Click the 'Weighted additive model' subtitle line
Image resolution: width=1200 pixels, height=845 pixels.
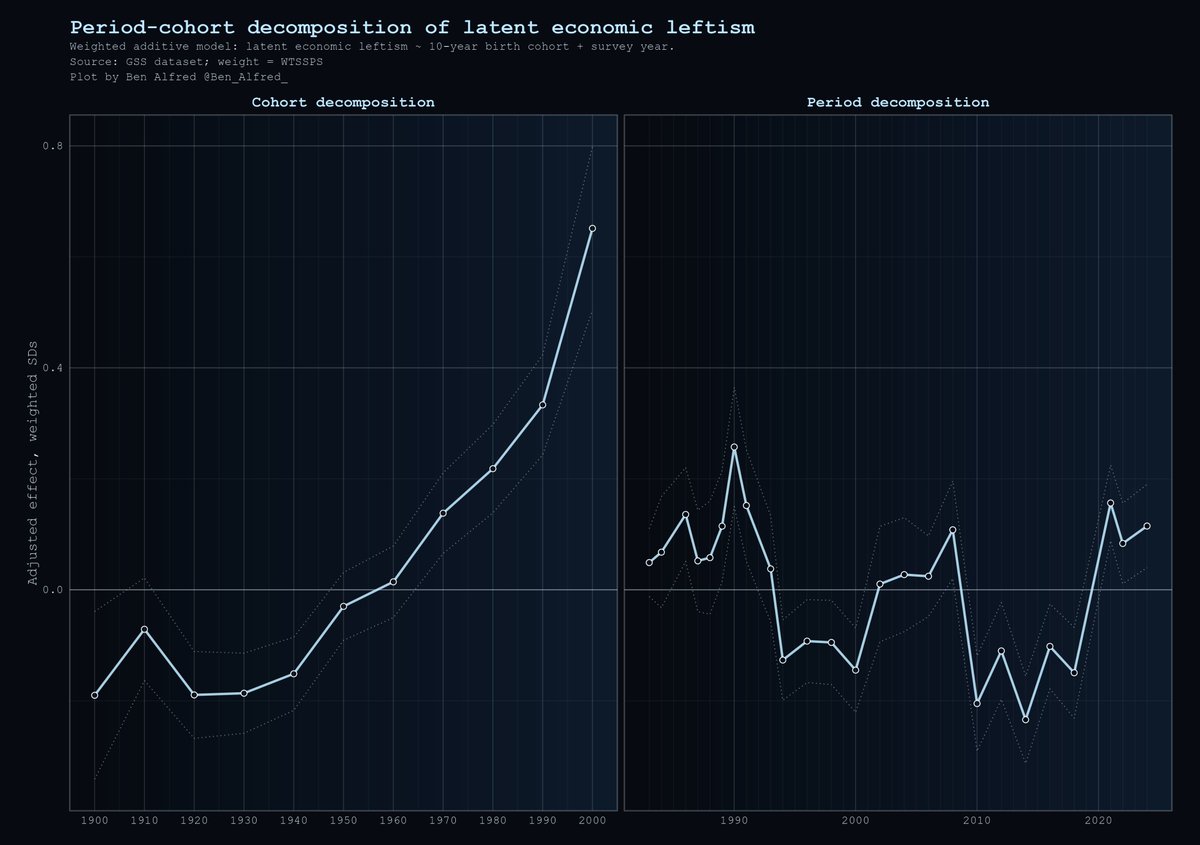[x=372, y=47]
